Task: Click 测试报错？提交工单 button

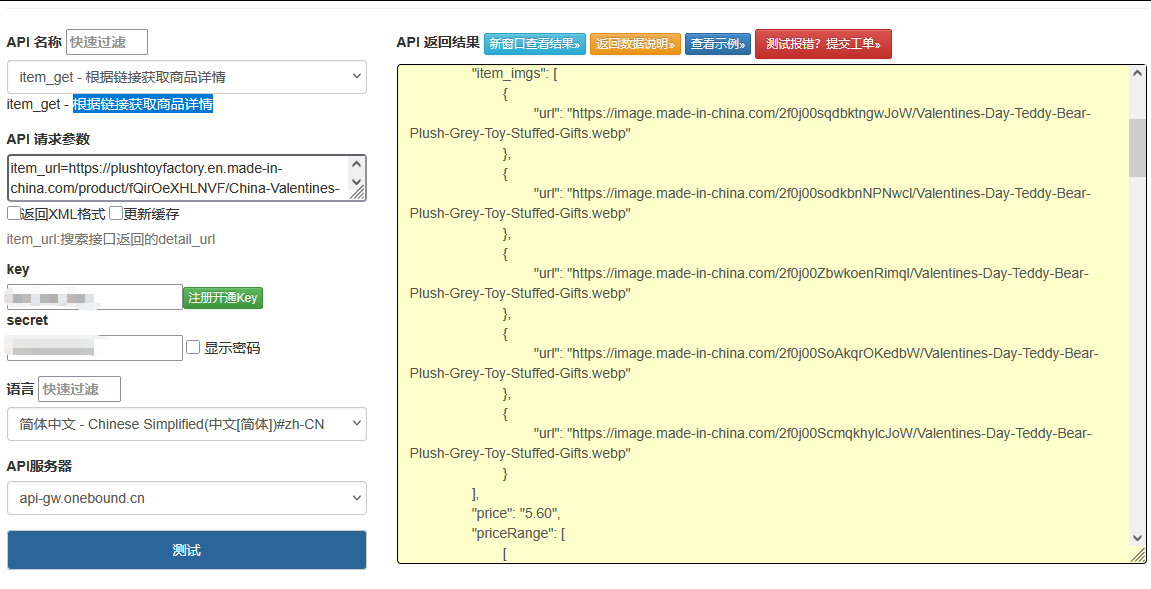Action: click(823, 44)
